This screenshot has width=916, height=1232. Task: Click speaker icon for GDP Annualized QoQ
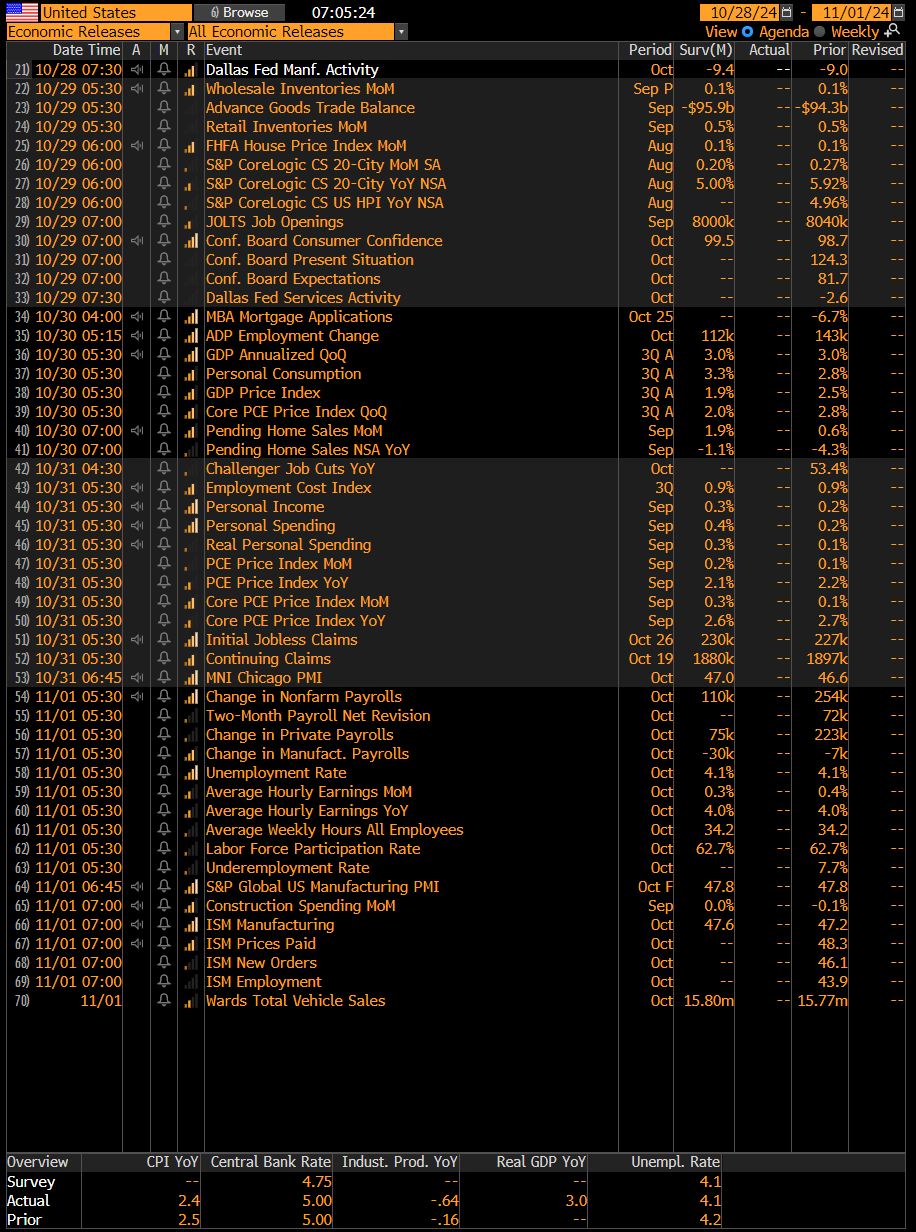137,355
